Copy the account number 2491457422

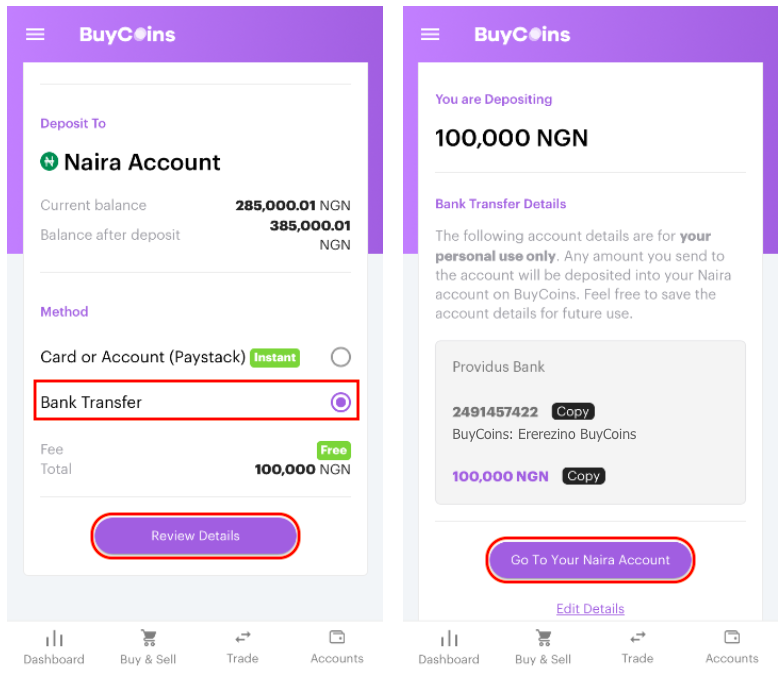[573, 411]
